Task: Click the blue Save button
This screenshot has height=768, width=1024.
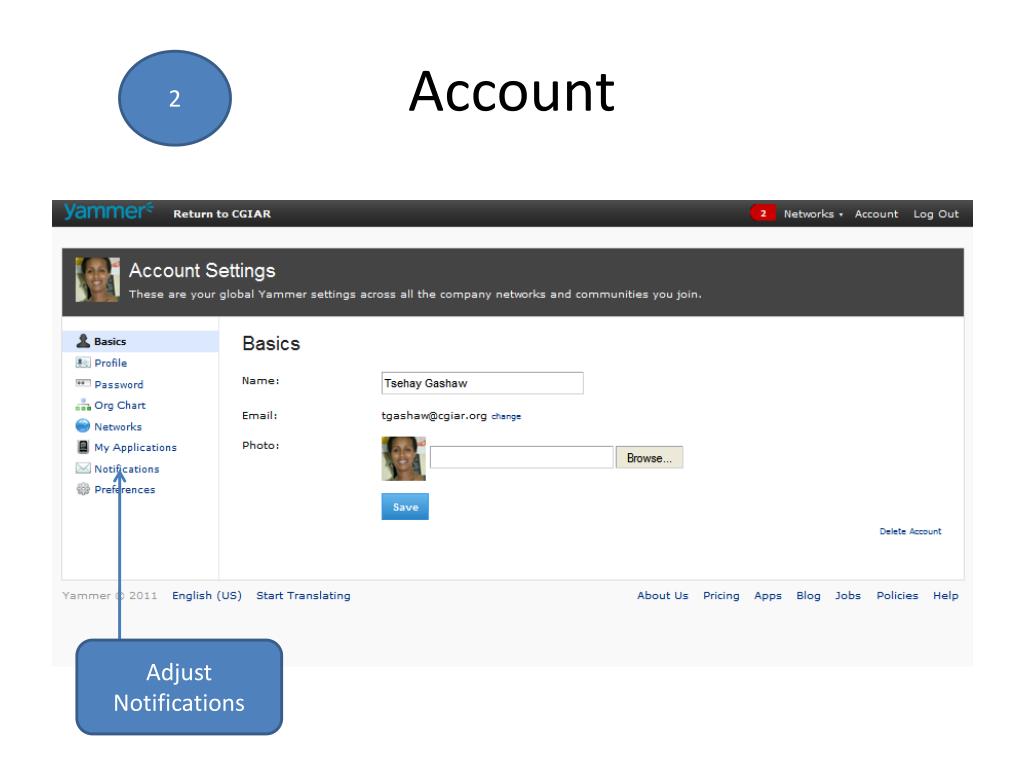Action: [x=405, y=507]
